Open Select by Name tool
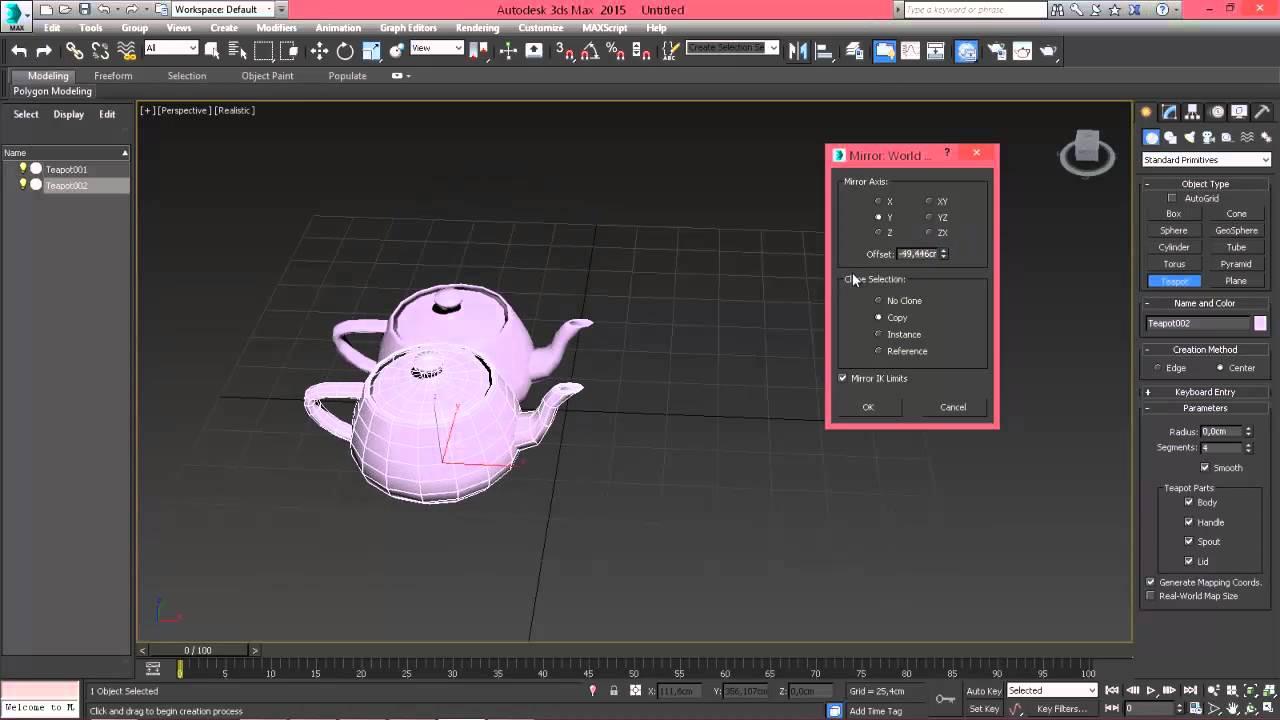Screen dimensions: 1280x720 237,51
